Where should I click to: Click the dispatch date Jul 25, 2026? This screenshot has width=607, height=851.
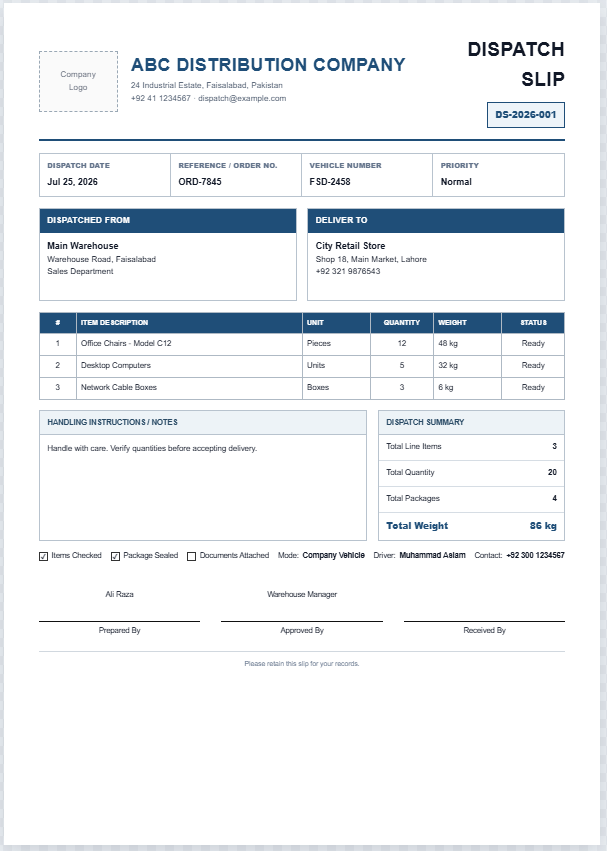[x=72, y=182]
